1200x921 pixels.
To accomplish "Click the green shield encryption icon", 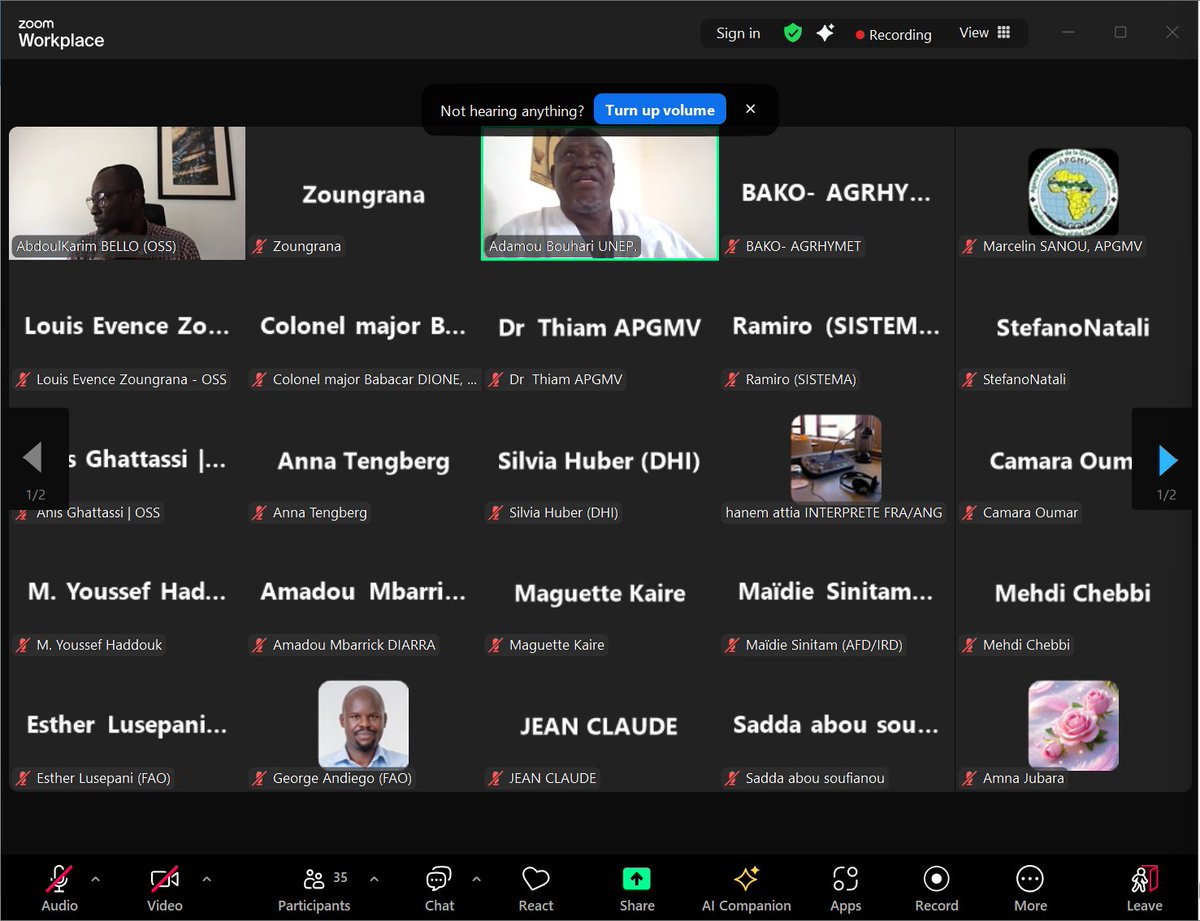I will (x=793, y=33).
